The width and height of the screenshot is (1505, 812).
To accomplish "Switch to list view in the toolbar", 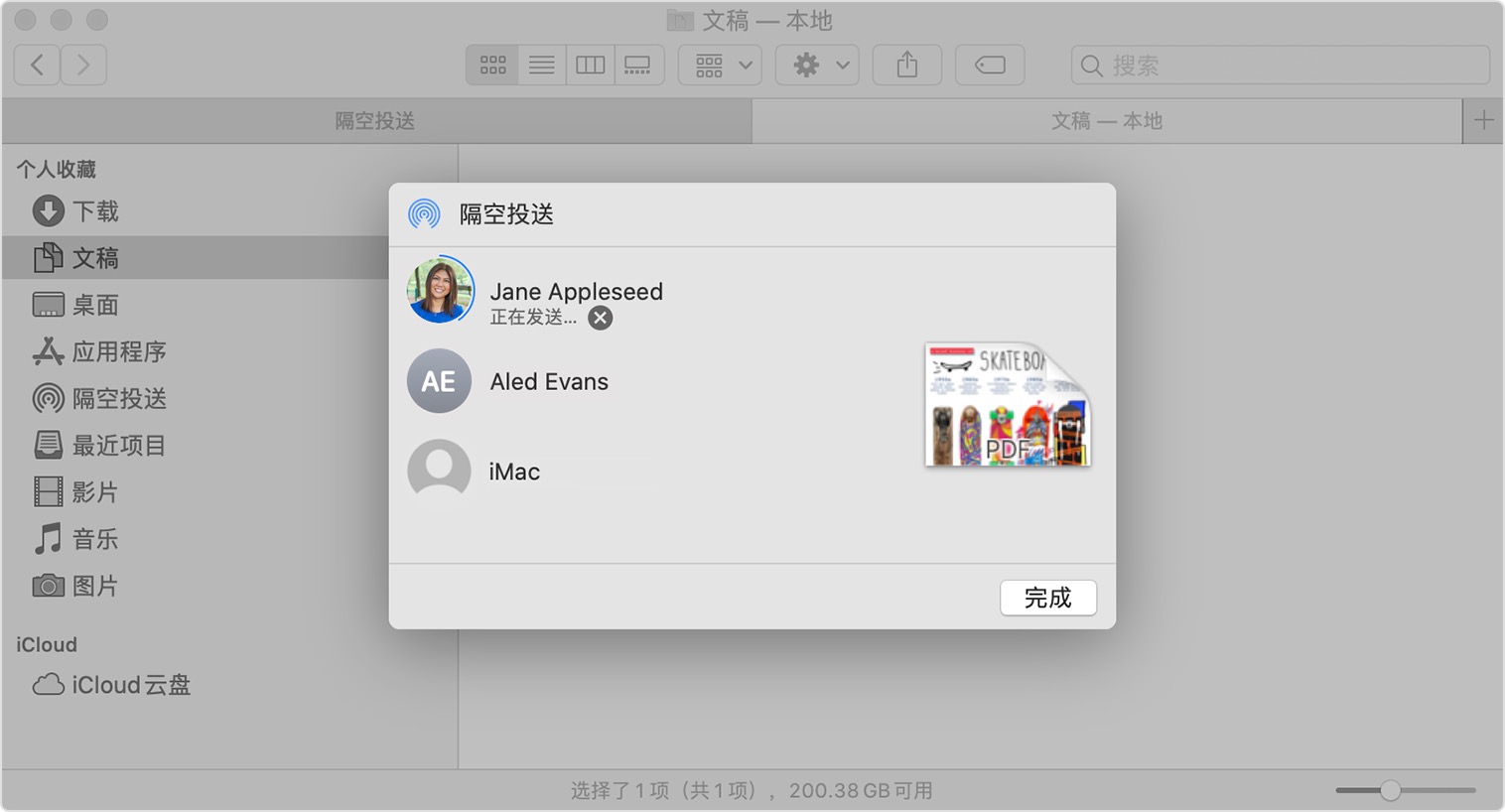I will 541,64.
